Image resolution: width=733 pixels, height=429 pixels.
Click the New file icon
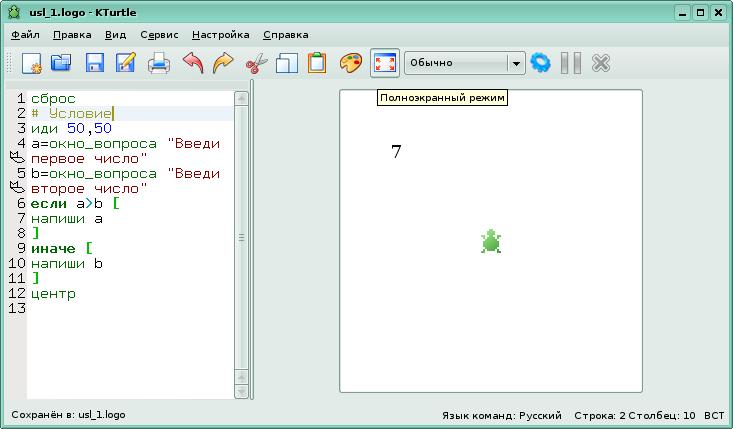coord(31,63)
